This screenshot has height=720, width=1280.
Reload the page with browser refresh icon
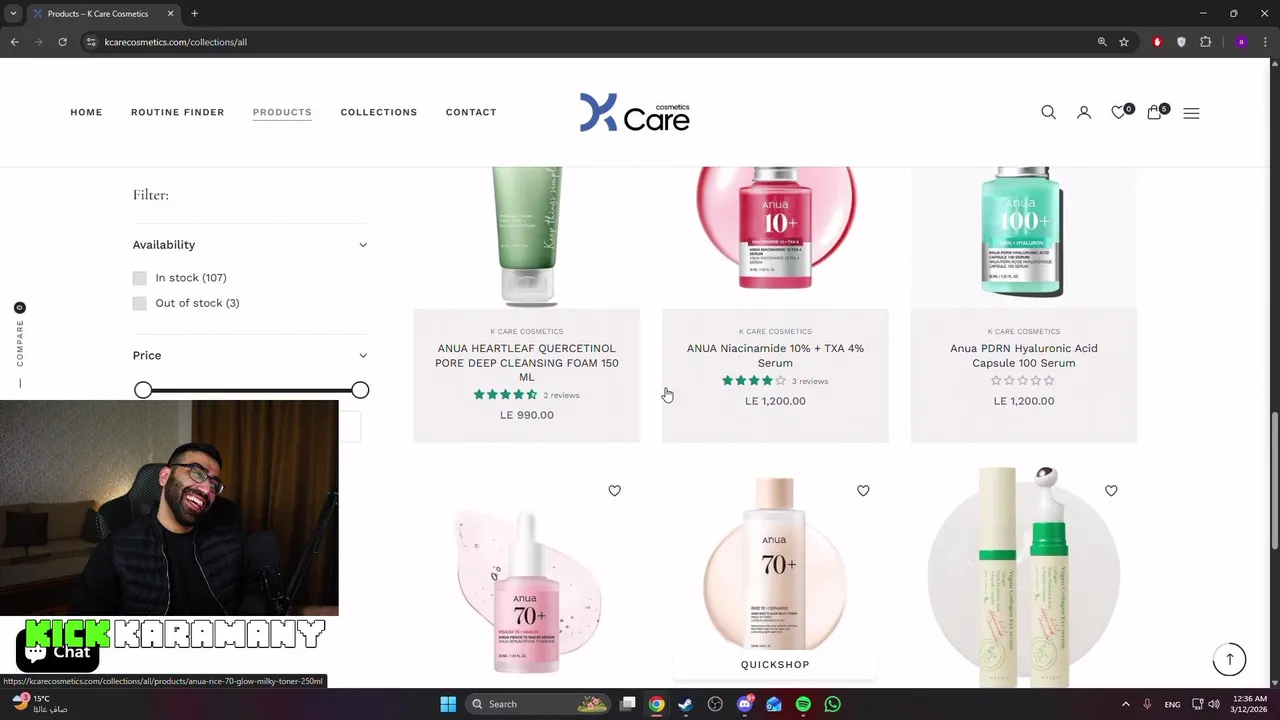(x=62, y=42)
